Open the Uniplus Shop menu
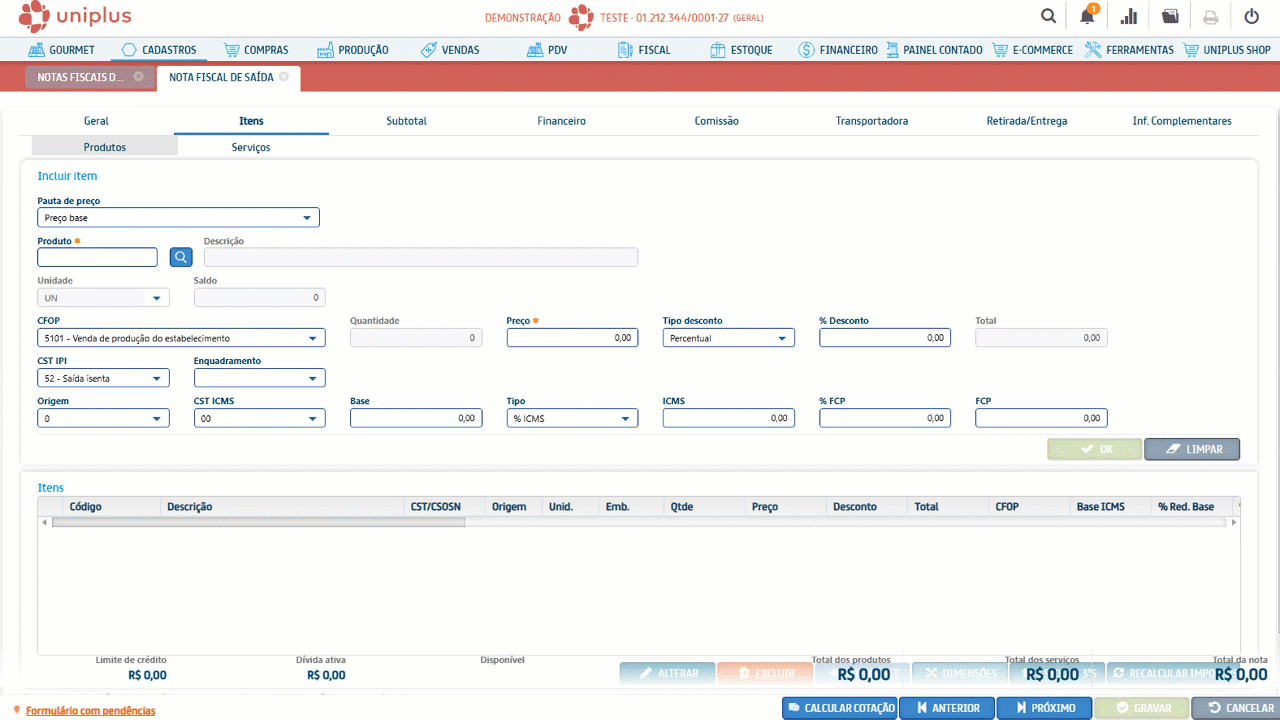Viewport: 1280px width, 720px height. (x=1226, y=49)
